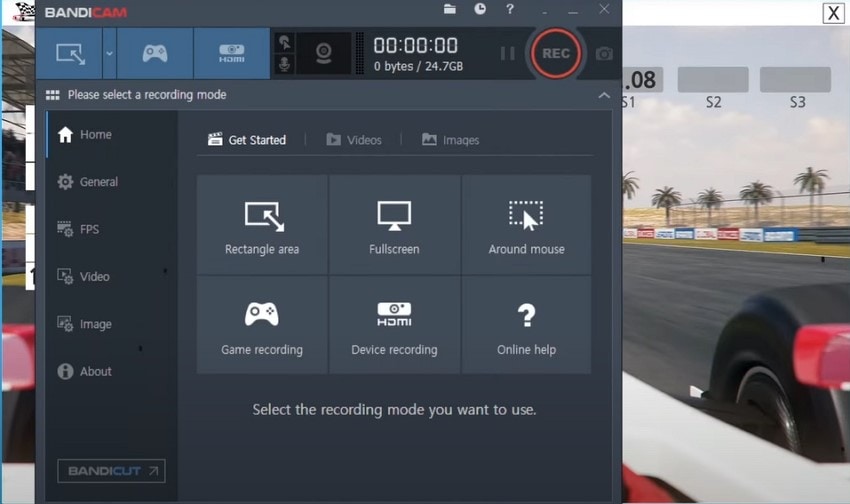Viewport: 850px width, 504px height.
Task: Start recording with the REC button
Action: pos(556,54)
